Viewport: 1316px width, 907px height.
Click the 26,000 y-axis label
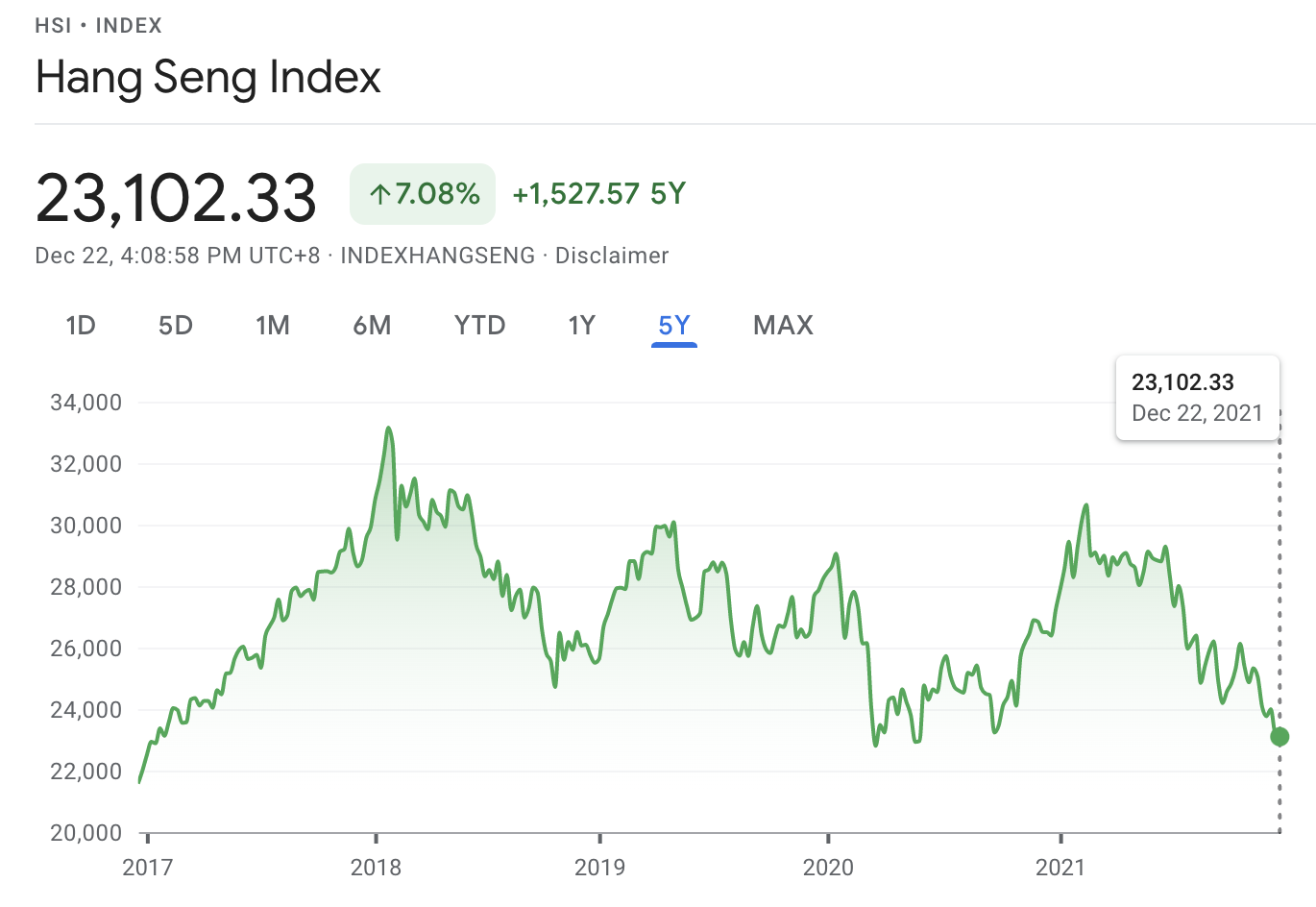[x=86, y=649]
